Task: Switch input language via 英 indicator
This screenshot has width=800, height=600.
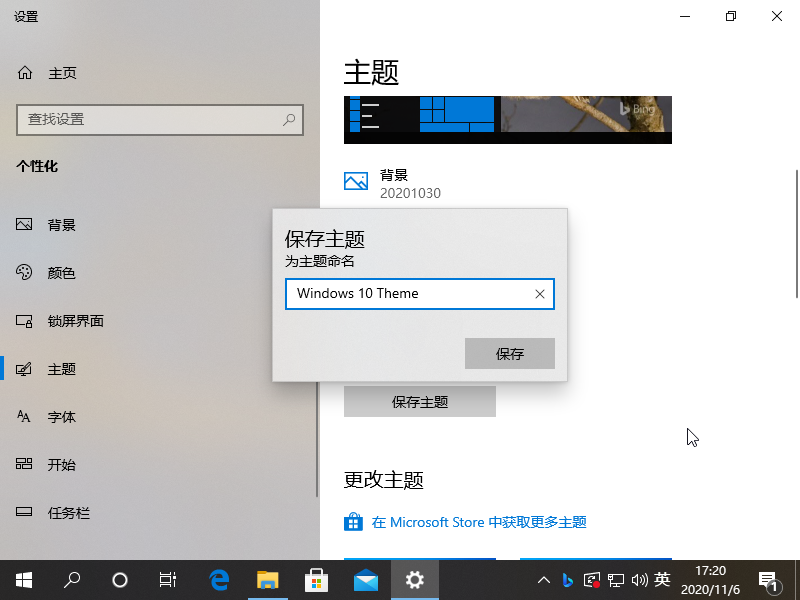Action: pos(662,580)
